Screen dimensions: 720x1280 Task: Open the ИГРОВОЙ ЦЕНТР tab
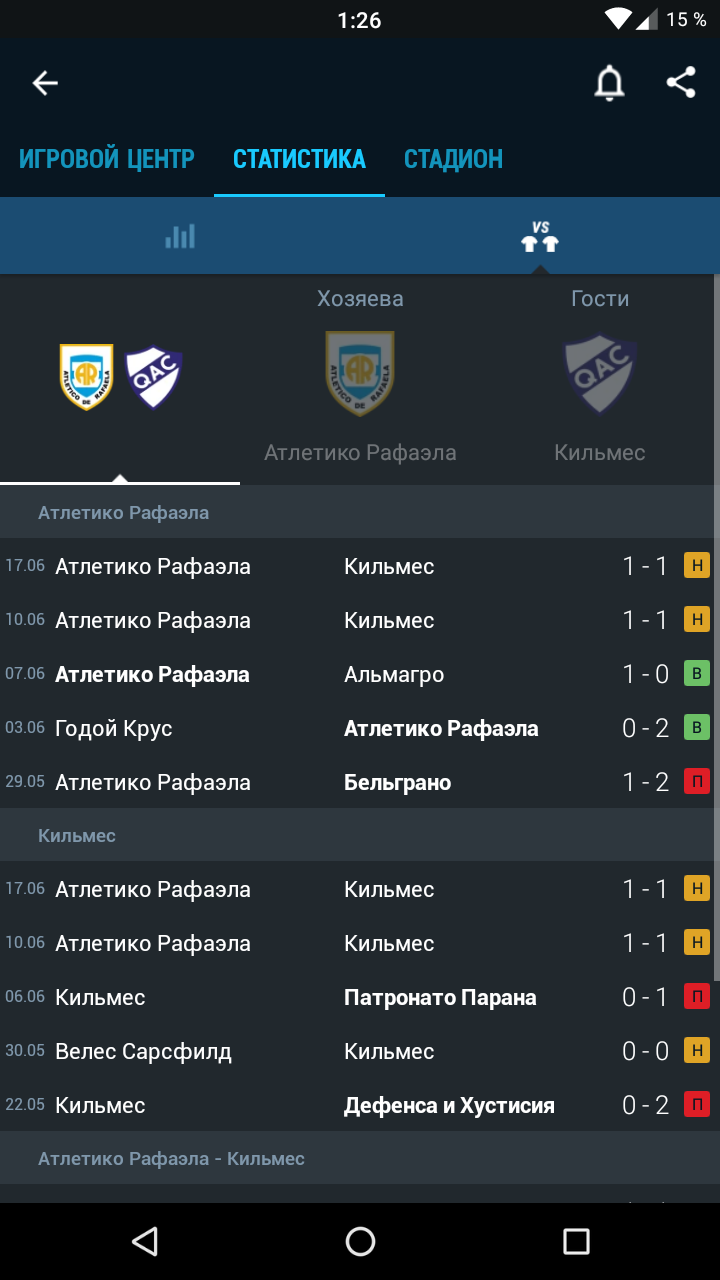pyautogui.click(x=107, y=159)
